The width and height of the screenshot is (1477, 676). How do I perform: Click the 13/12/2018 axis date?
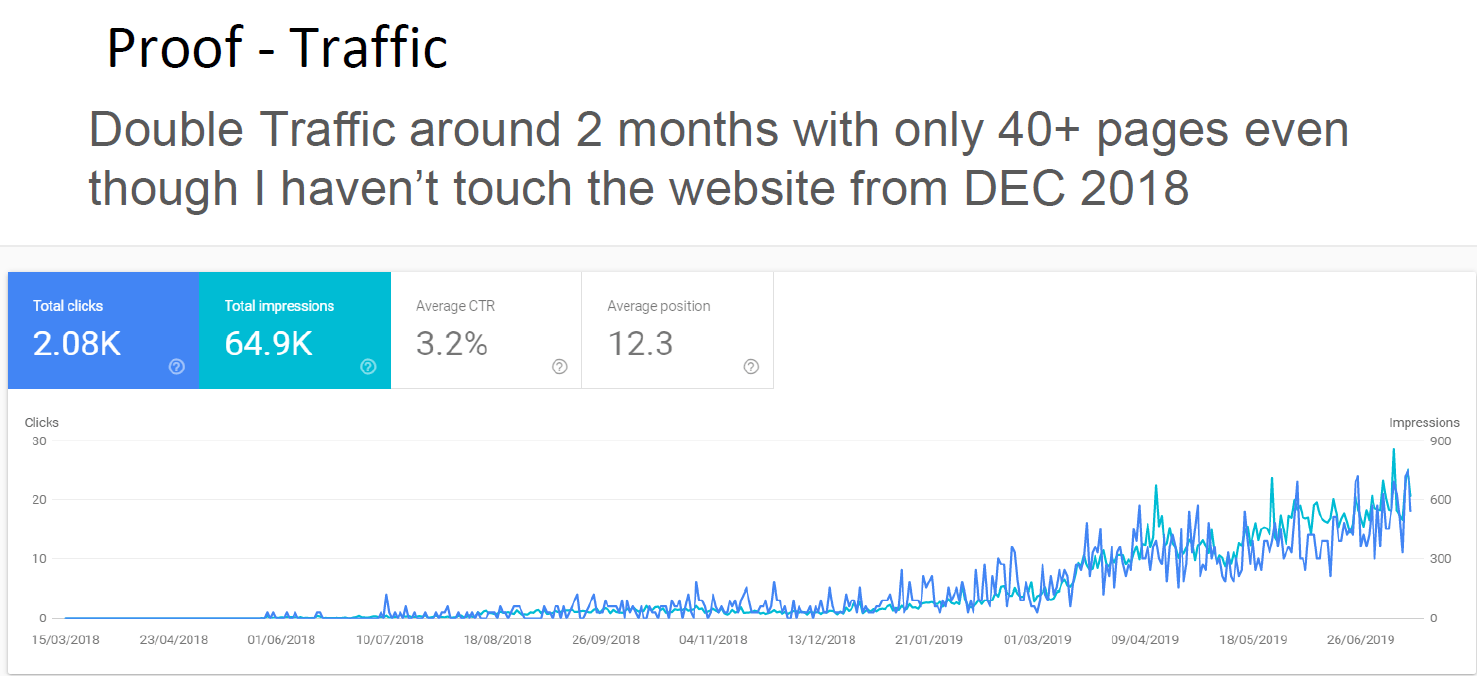[821, 640]
